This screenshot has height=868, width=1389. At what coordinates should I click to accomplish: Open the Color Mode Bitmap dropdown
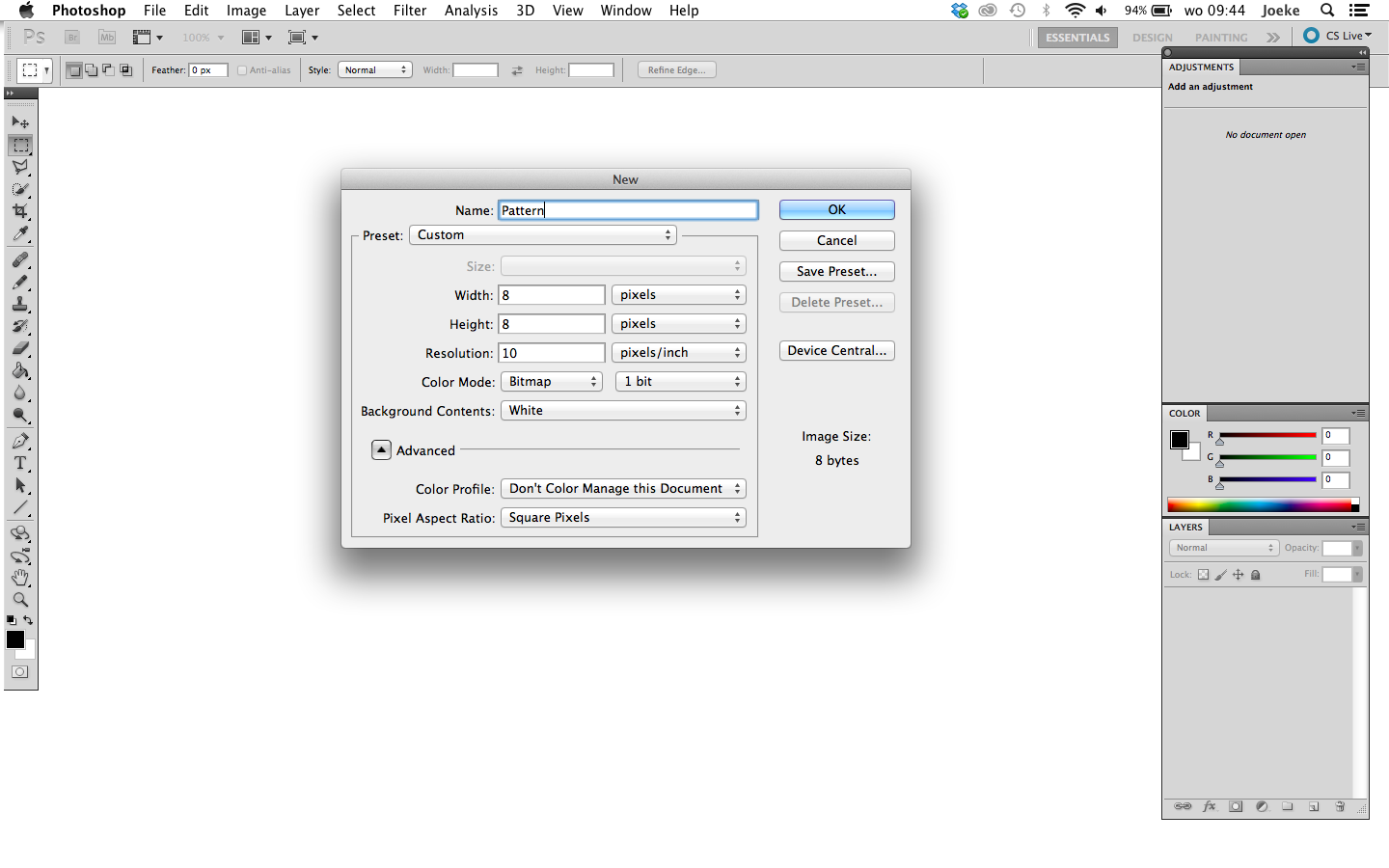(x=552, y=382)
